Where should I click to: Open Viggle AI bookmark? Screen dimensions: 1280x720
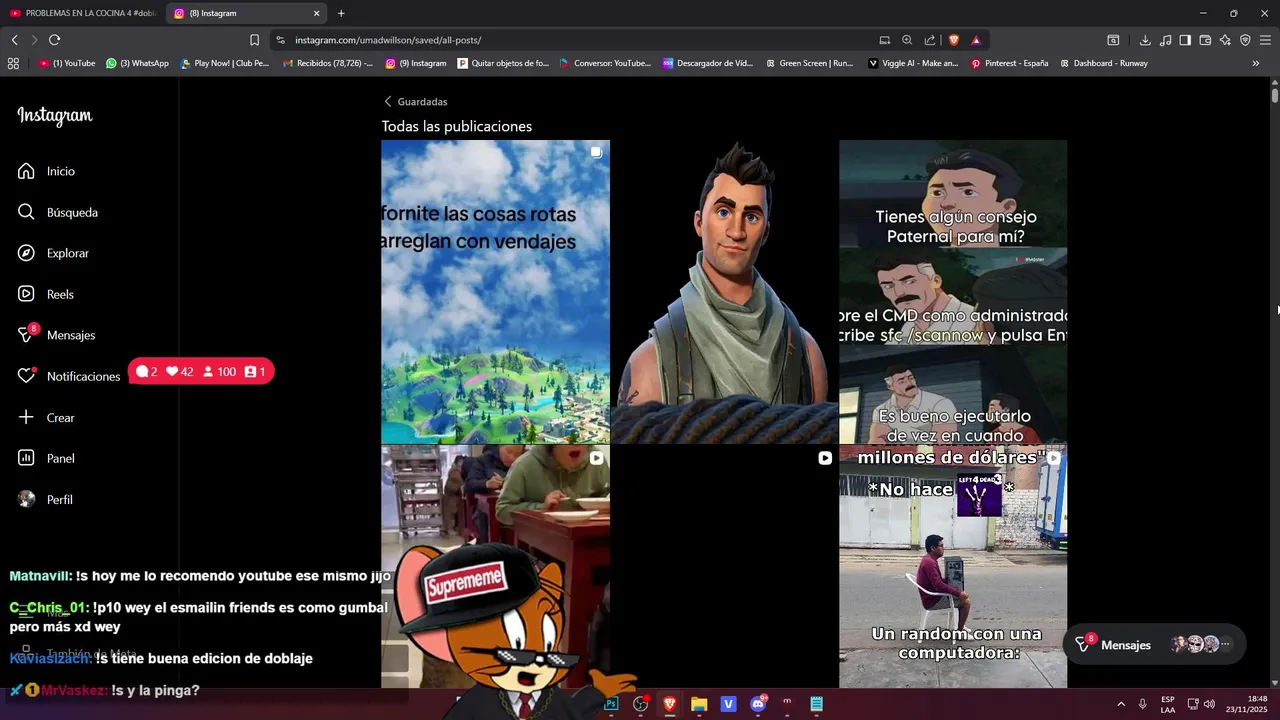(x=913, y=63)
